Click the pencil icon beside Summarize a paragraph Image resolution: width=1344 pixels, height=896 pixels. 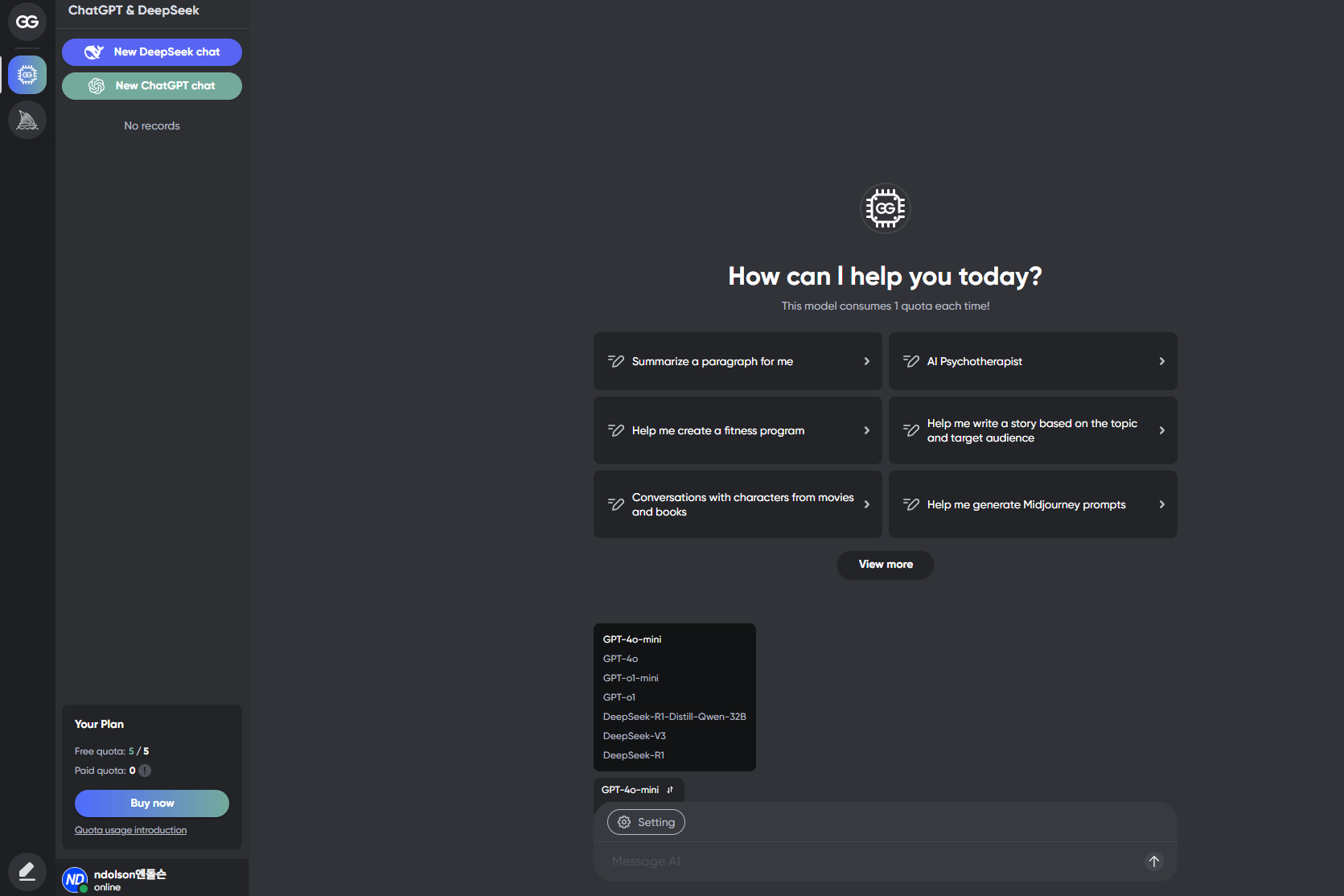616,361
